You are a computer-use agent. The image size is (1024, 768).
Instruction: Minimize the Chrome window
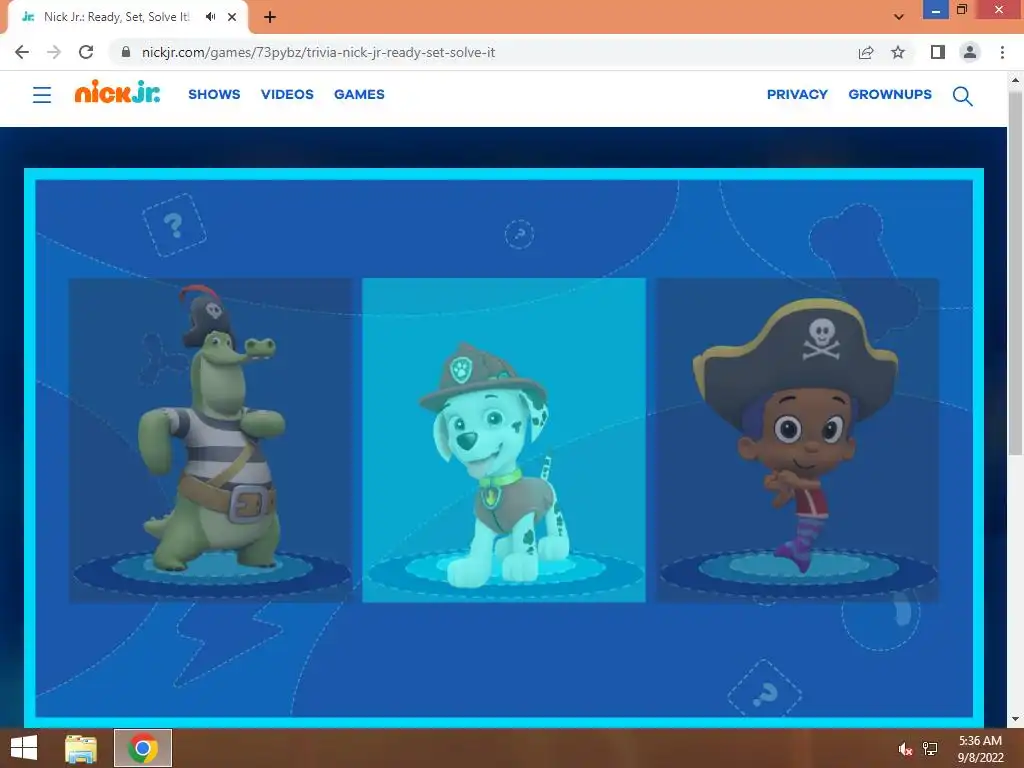coord(936,10)
